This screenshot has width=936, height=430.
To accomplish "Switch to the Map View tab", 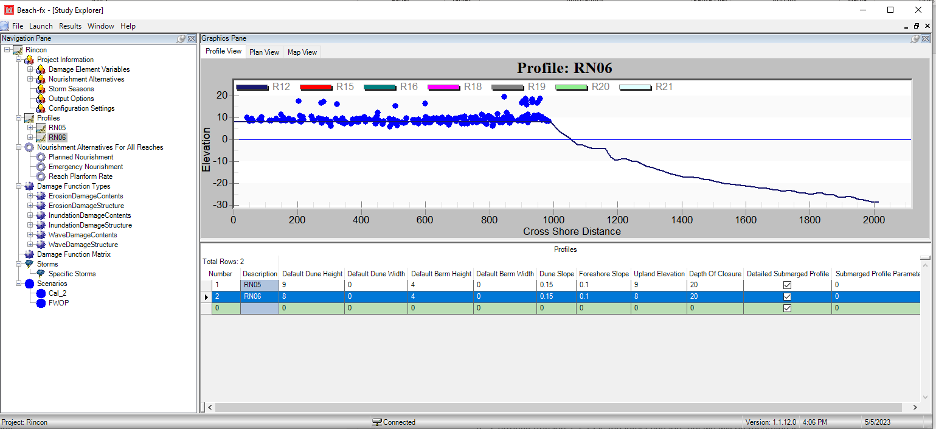I will pyautogui.click(x=302, y=52).
